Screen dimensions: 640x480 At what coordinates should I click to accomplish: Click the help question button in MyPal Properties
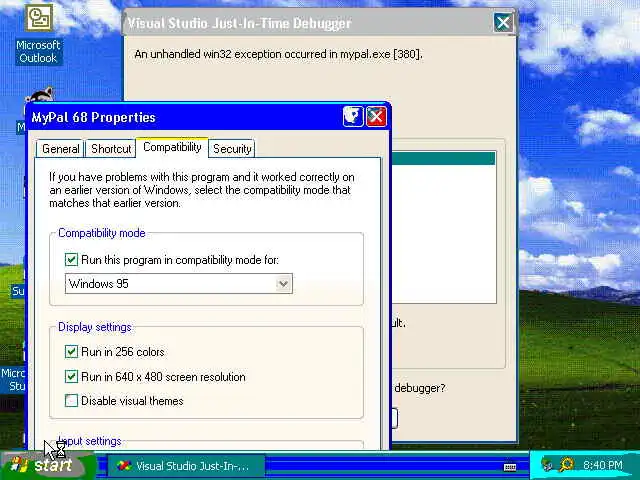tap(353, 117)
